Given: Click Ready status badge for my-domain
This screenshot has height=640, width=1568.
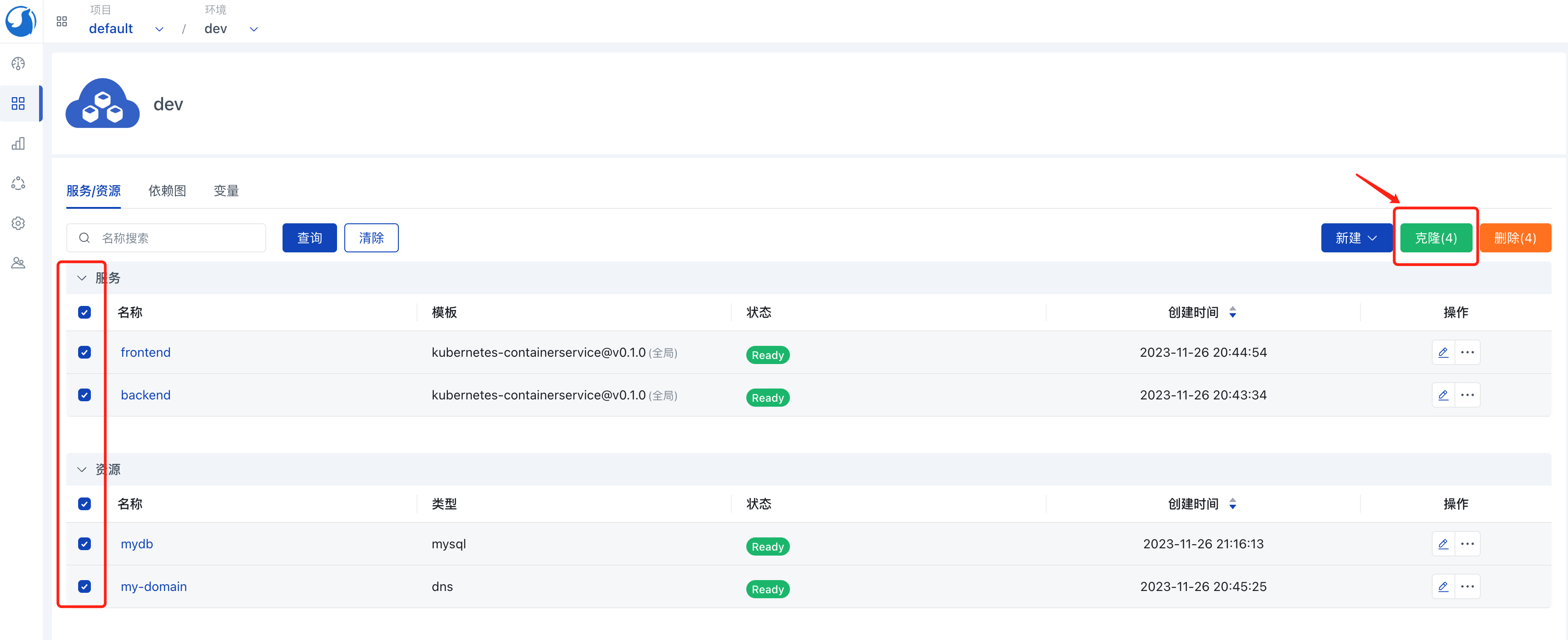Looking at the screenshot, I should click(768, 589).
